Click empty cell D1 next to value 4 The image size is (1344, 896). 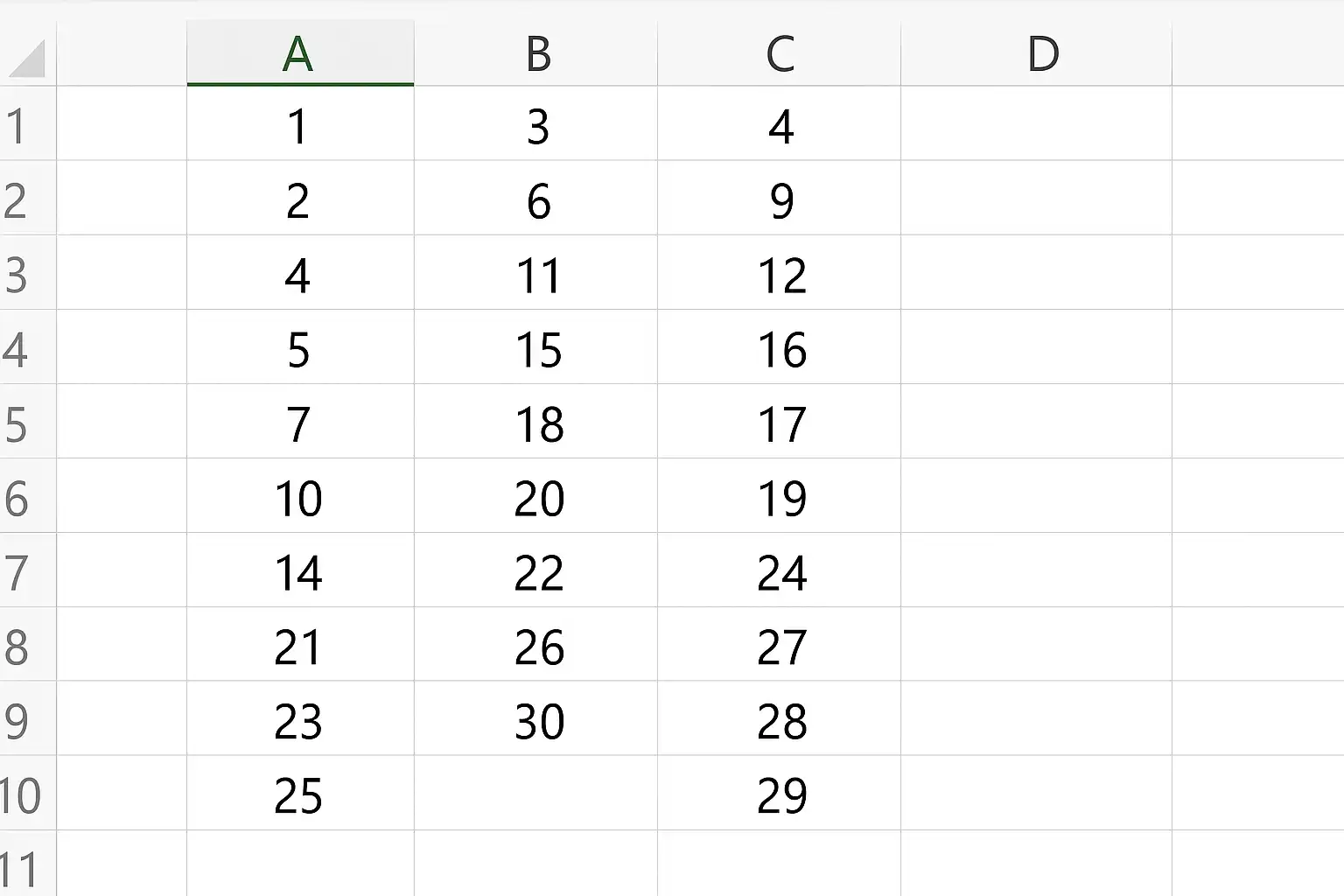pos(1037,125)
